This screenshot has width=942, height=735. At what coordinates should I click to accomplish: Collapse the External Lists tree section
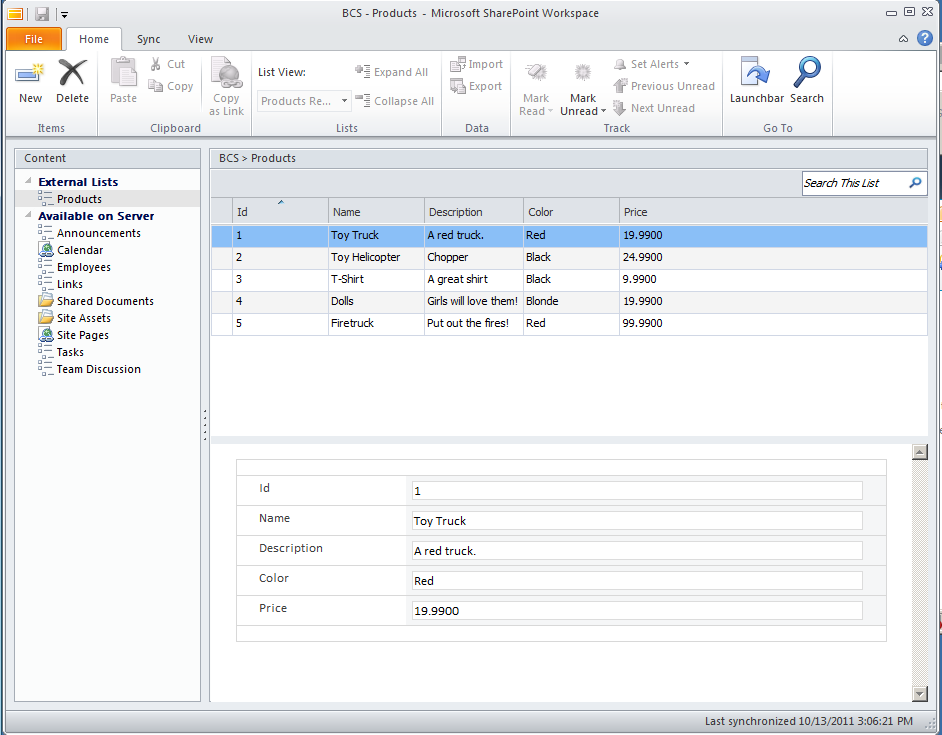pos(28,180)
